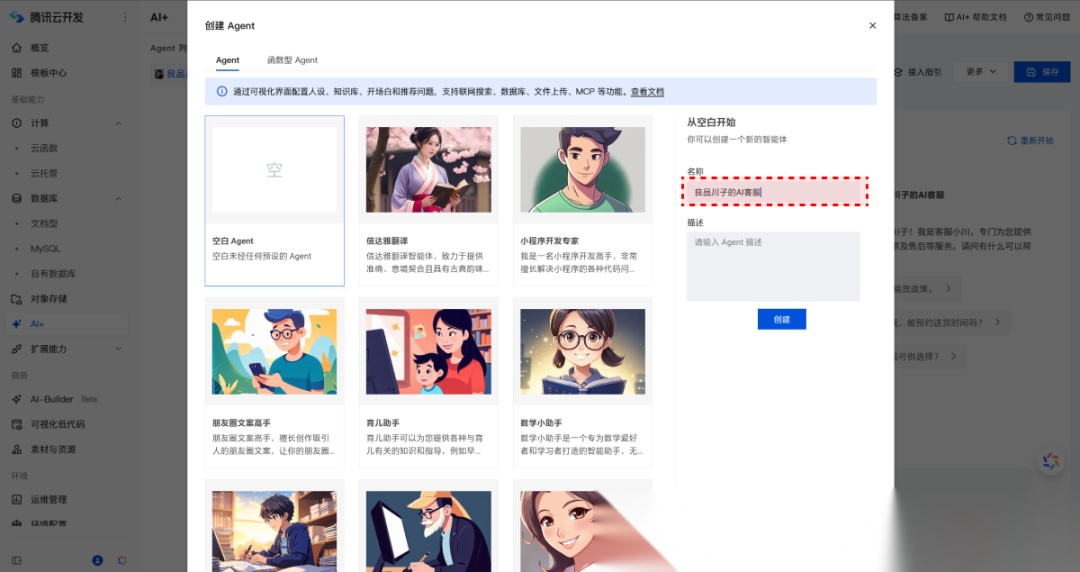Switch to the 函数型 Agent tab
Image resolution: width=1080 pixels, height=572 pixels.
tap(292, 60)
